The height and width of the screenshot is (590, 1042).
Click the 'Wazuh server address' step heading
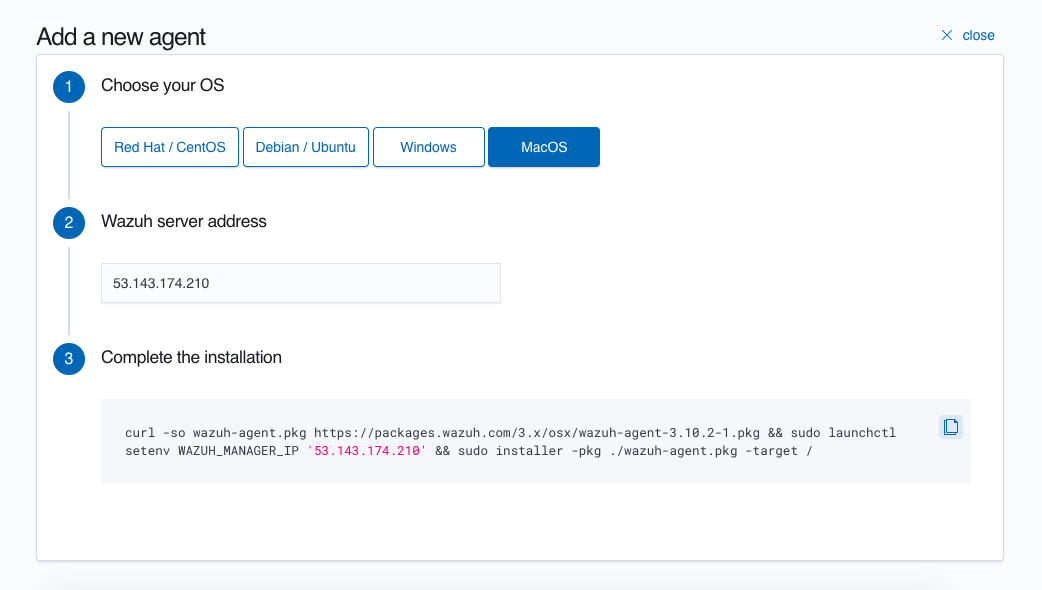(183, 221)
